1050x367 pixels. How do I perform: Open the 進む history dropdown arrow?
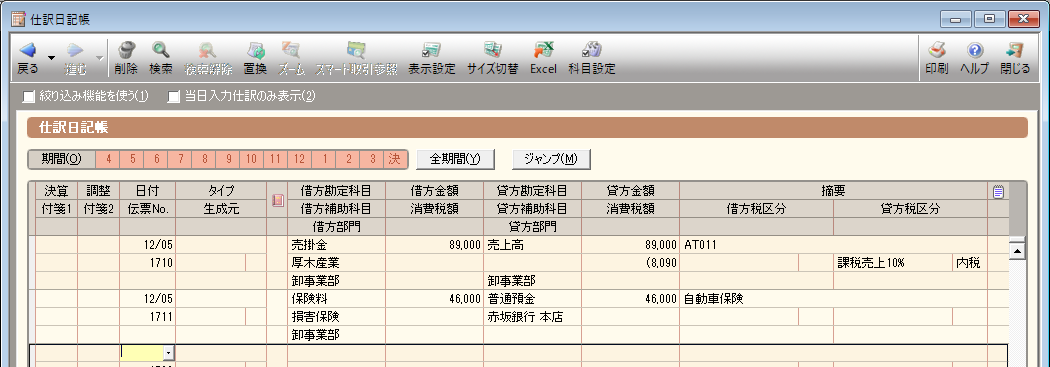[x=100, y=58]
